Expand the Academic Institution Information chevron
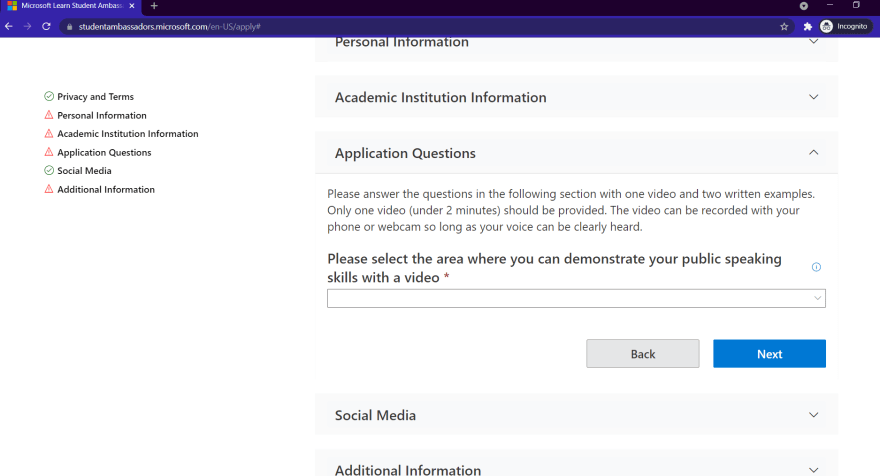Screen dimensions: 880x476 (813, 97)
